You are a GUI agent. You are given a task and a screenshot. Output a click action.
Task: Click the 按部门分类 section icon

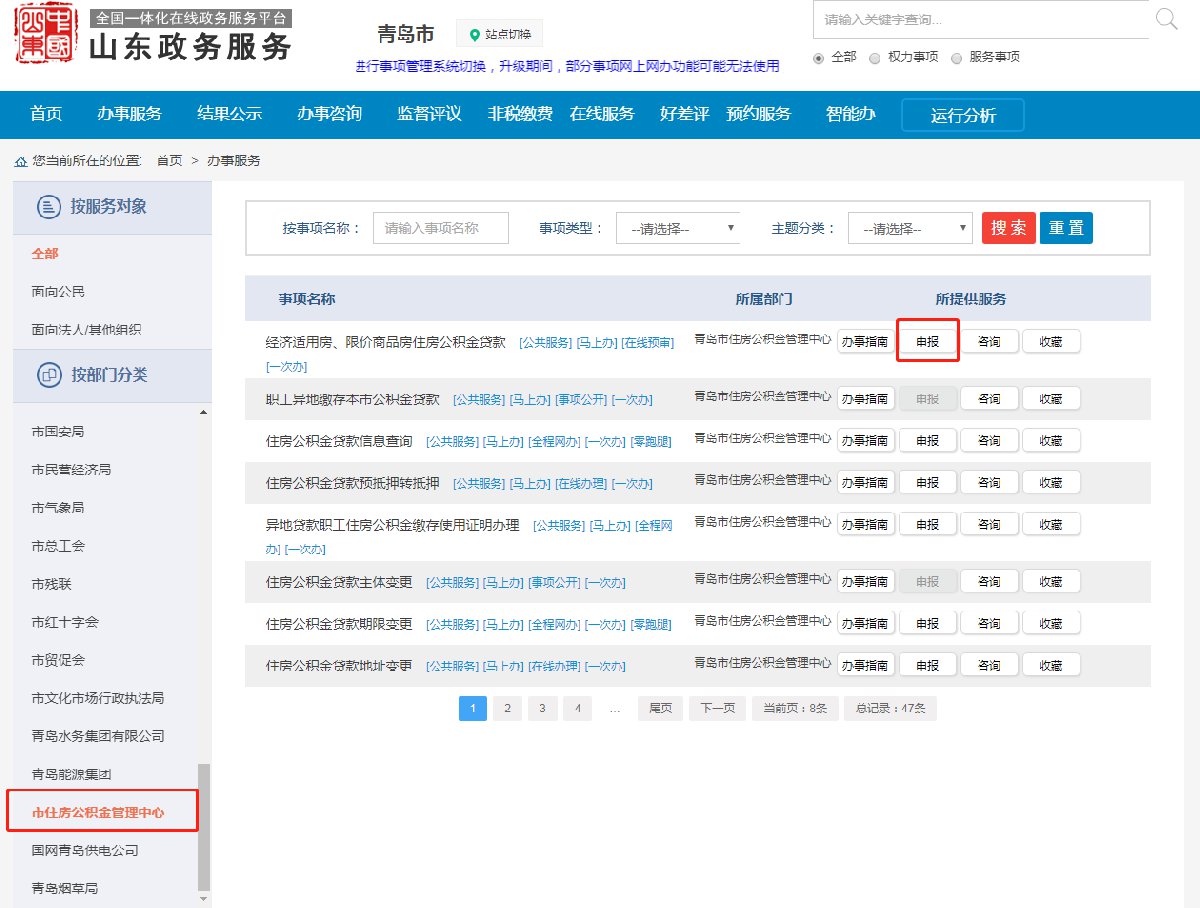49,375
